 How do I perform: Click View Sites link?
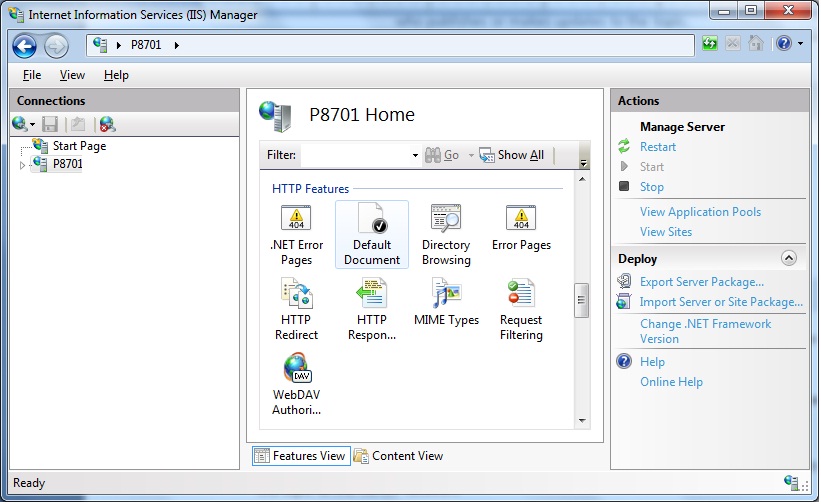point(666,232)
